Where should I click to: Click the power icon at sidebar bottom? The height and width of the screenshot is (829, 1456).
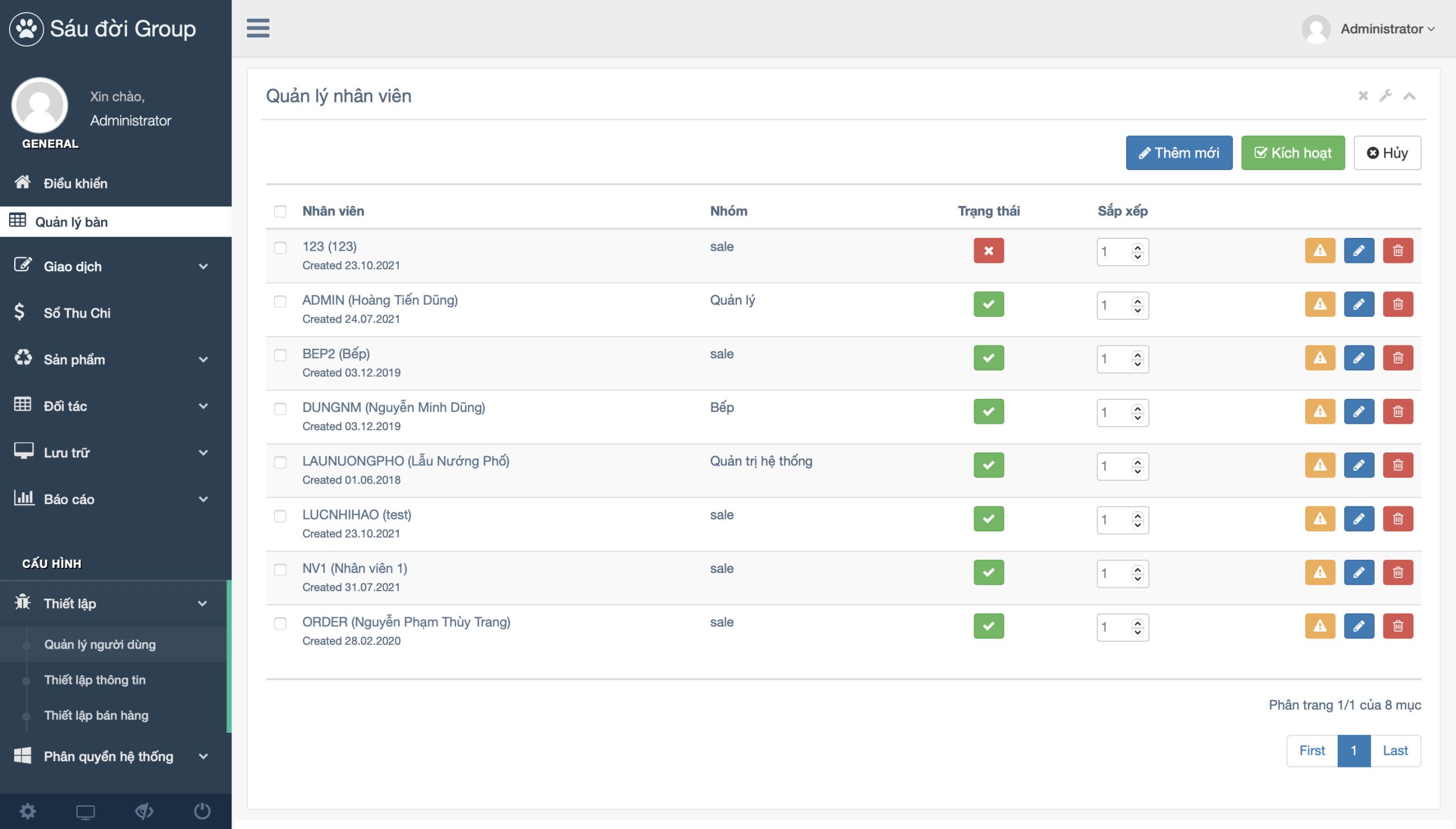pos(202,811)
